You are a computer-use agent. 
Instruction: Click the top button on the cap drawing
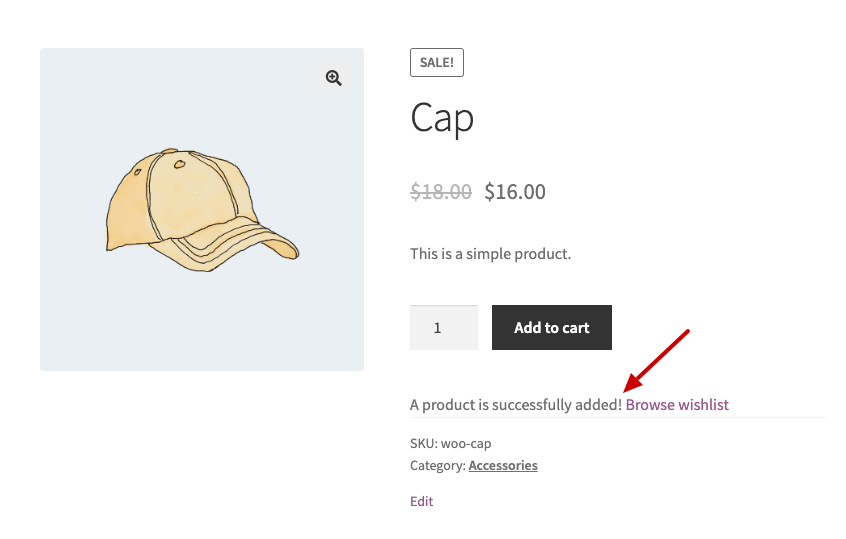(x=170, y=151)
